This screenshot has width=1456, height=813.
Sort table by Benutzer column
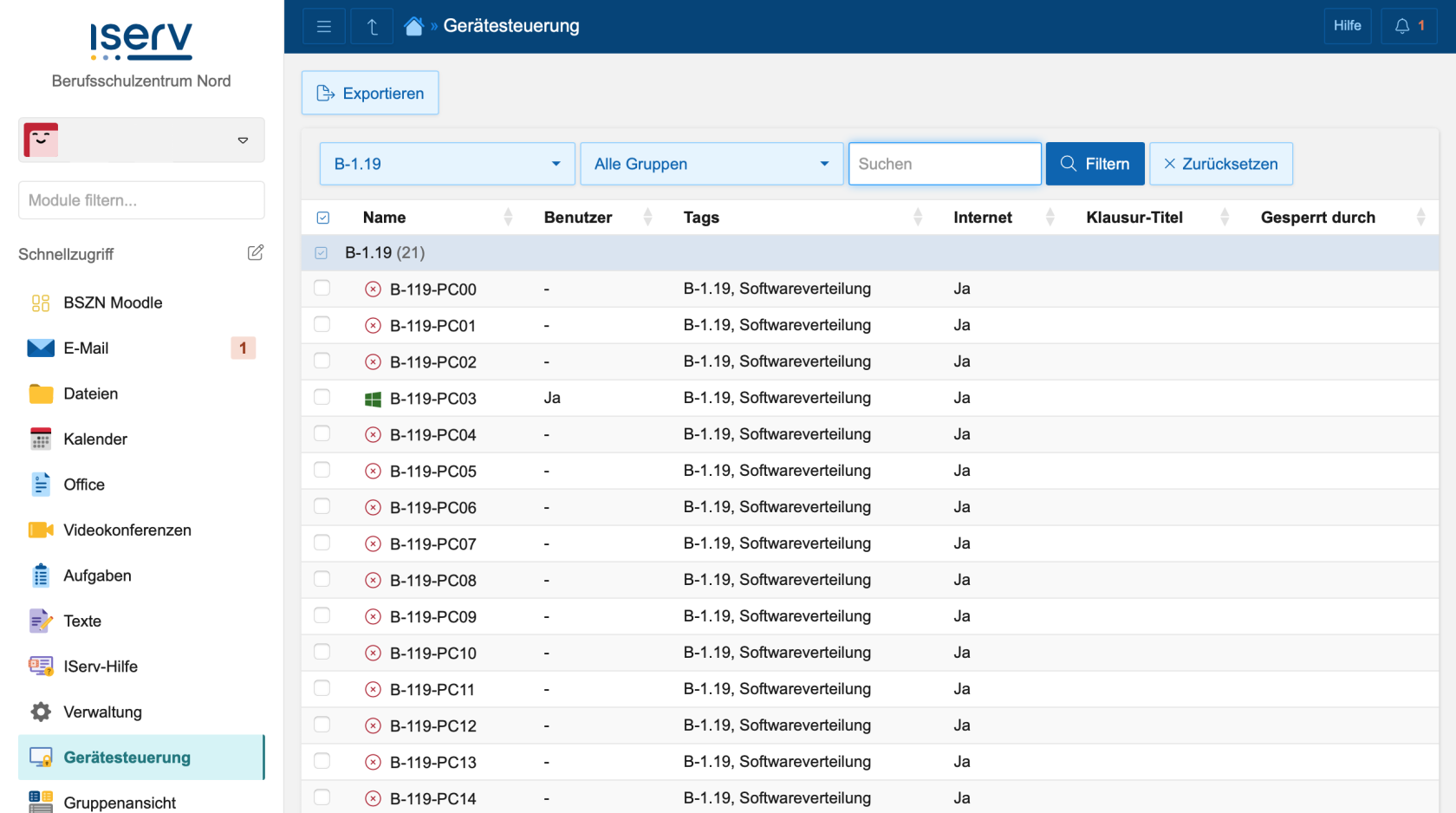point(597,218)
